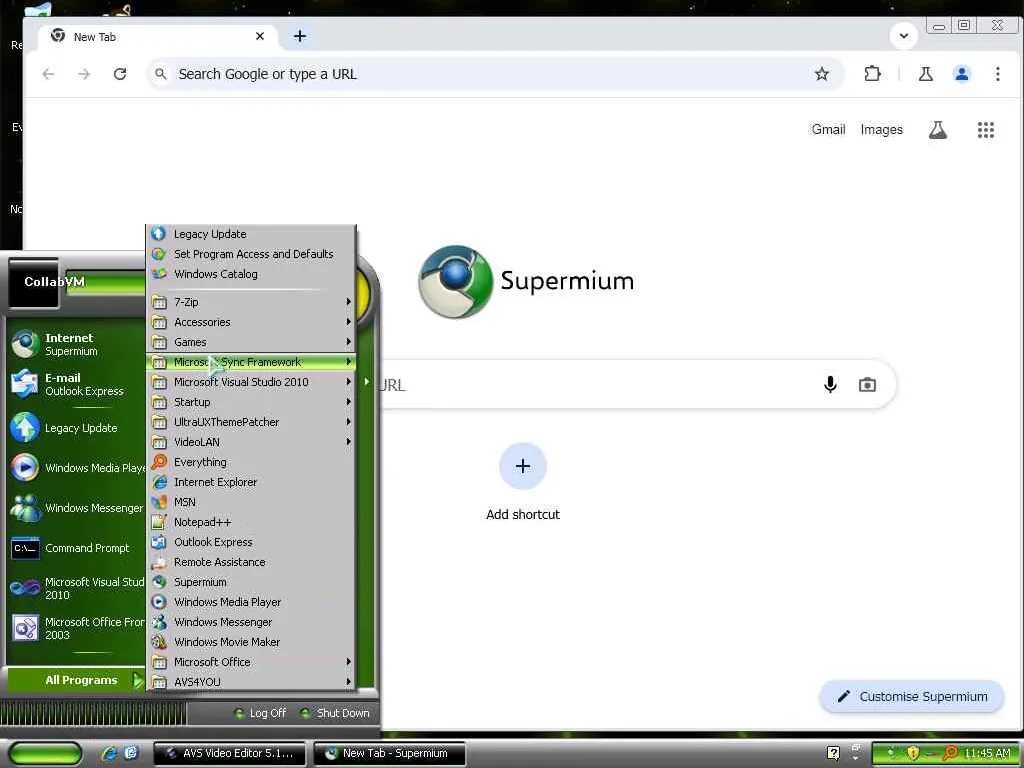Open the Images link
Screen dimensions: 1024x768
point(881,129)
